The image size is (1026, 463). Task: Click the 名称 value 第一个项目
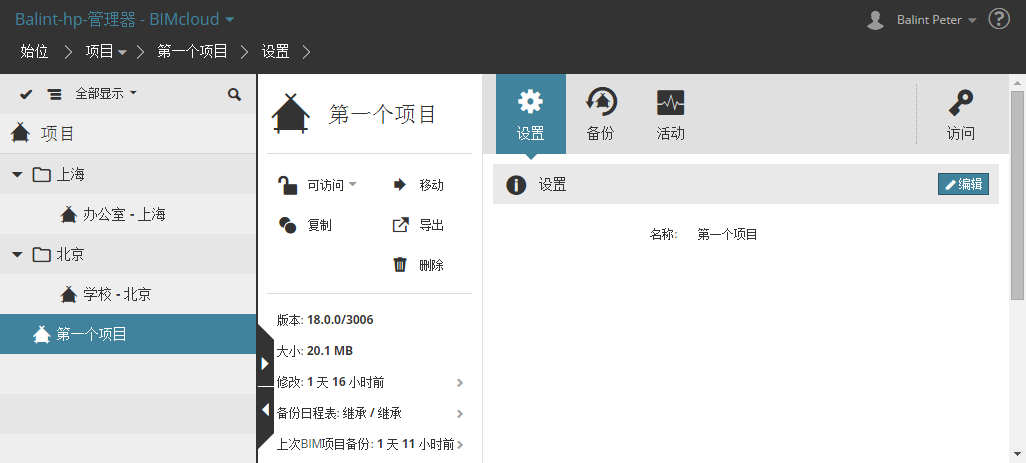coord(728,234)
